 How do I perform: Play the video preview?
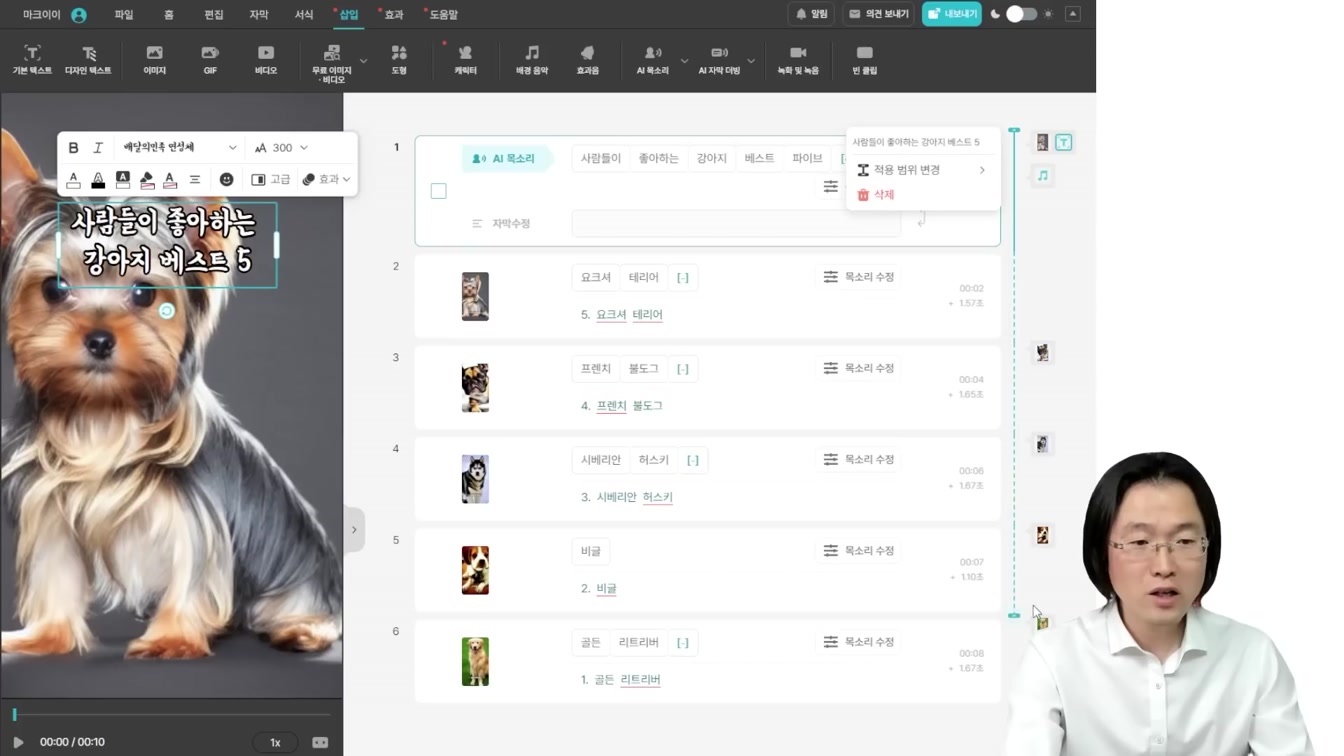coord(18,743)
